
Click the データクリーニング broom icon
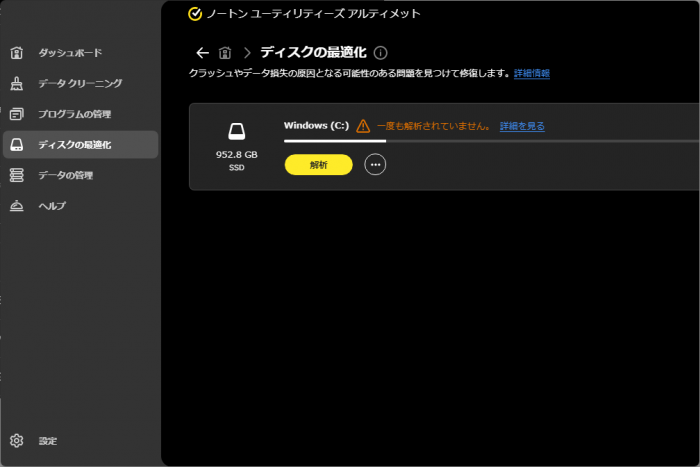click(x=17, y=83)
